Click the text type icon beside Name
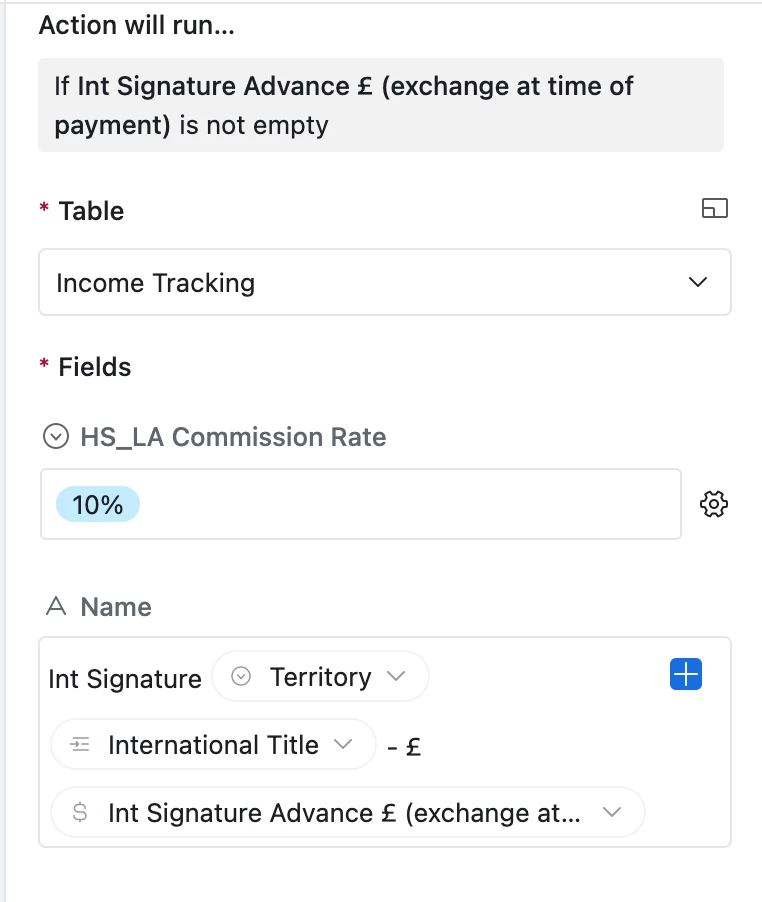Viewport: 762px width, 902px height. click(x=56, y=606)
